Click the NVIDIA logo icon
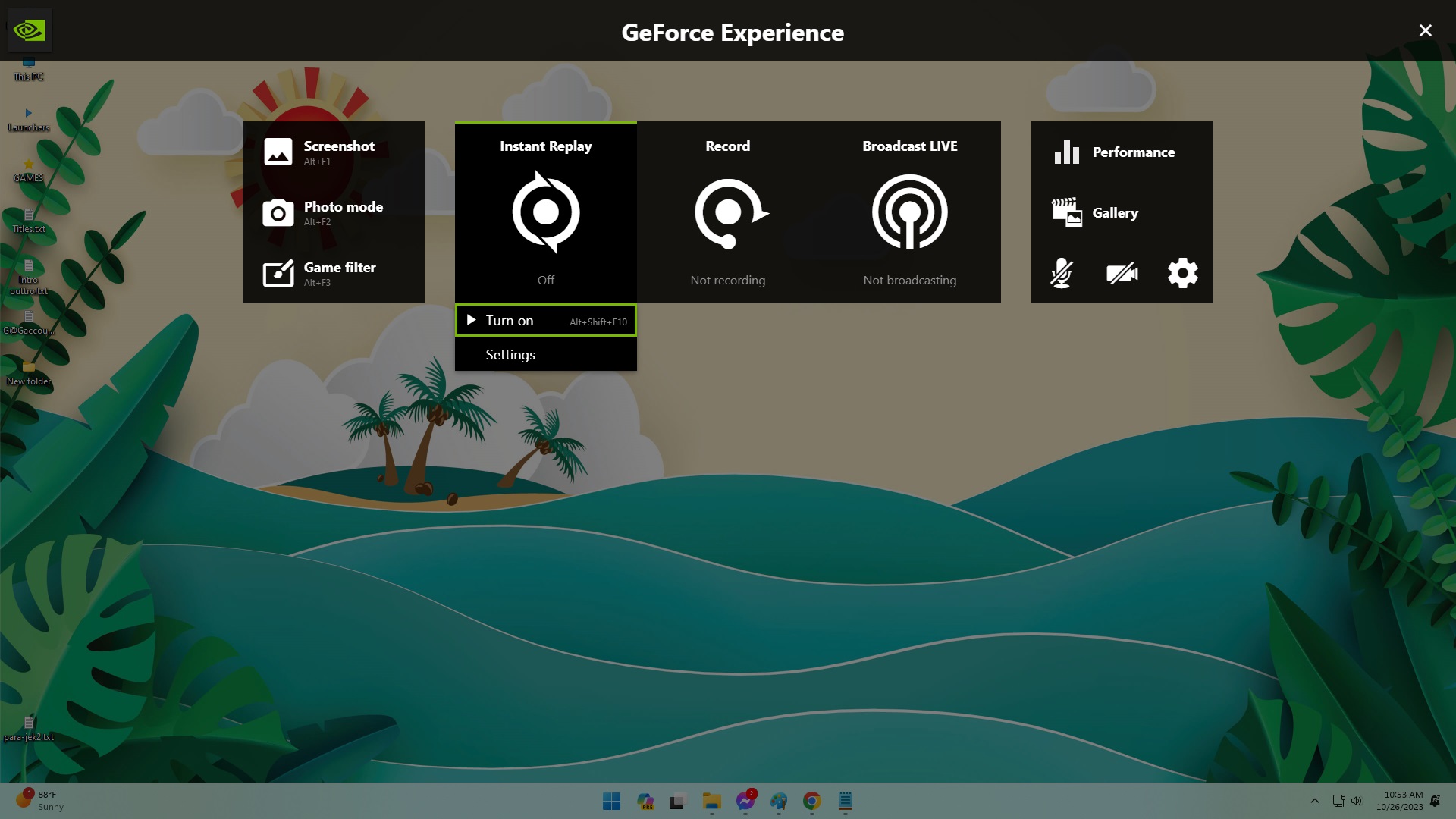 [x=30, y=30]
